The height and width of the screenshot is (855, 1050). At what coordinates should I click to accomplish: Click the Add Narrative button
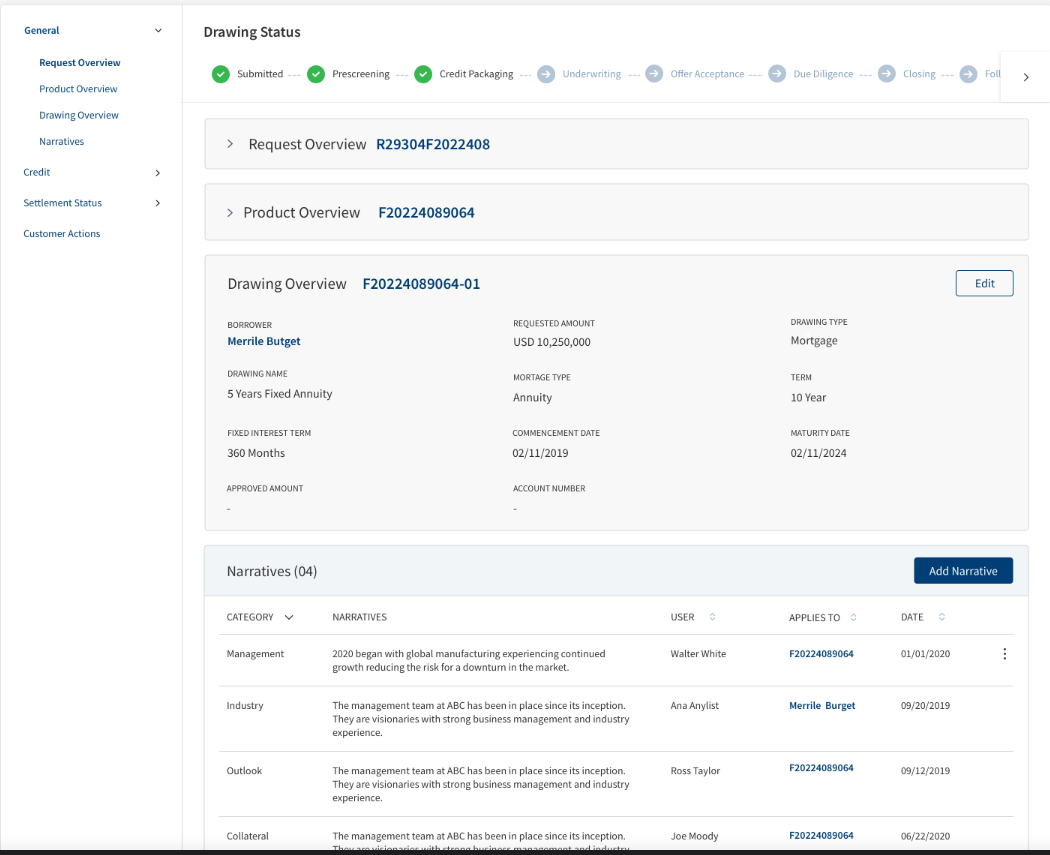(x=963, y=571)
